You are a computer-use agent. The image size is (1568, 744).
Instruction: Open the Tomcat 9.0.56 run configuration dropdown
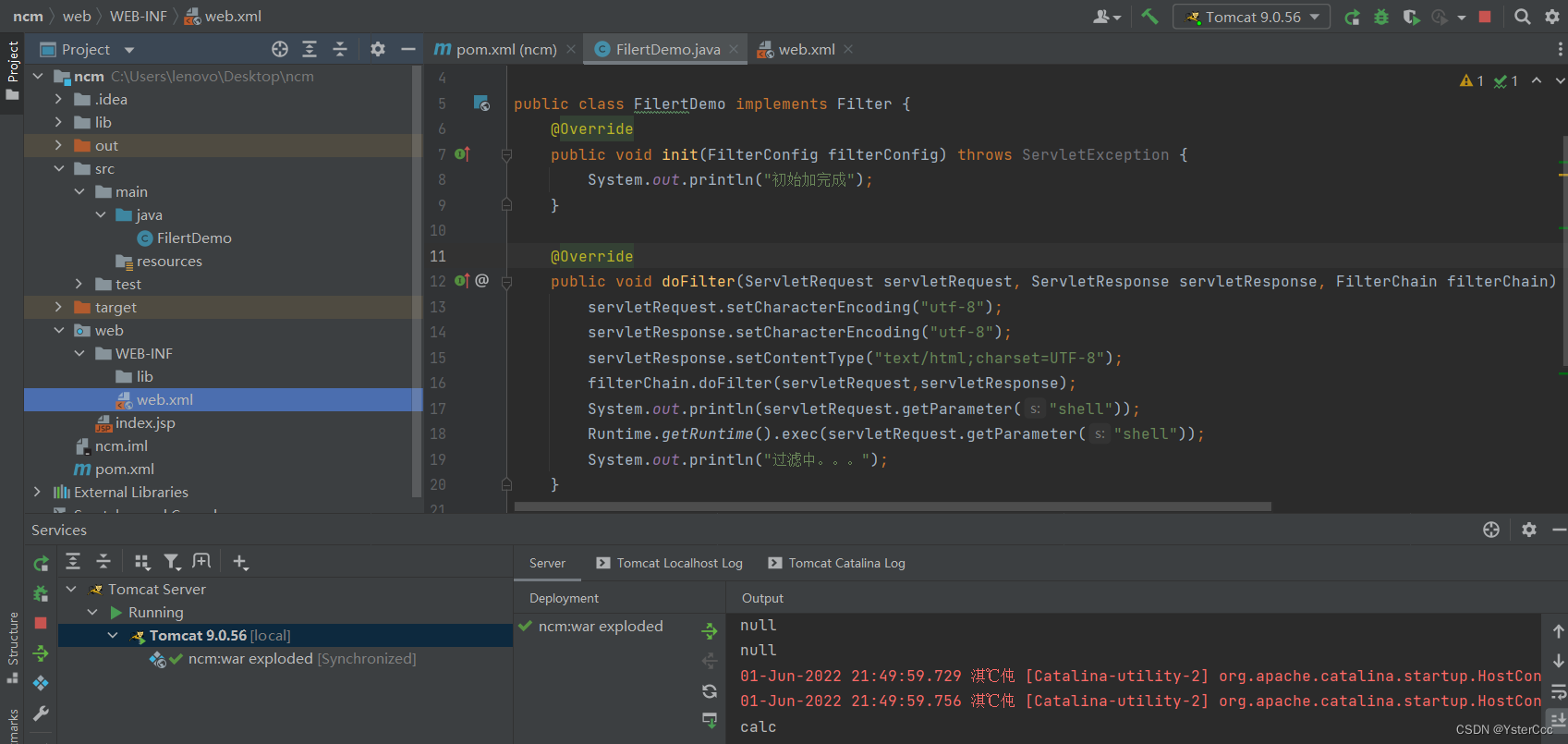(1252, 17)
